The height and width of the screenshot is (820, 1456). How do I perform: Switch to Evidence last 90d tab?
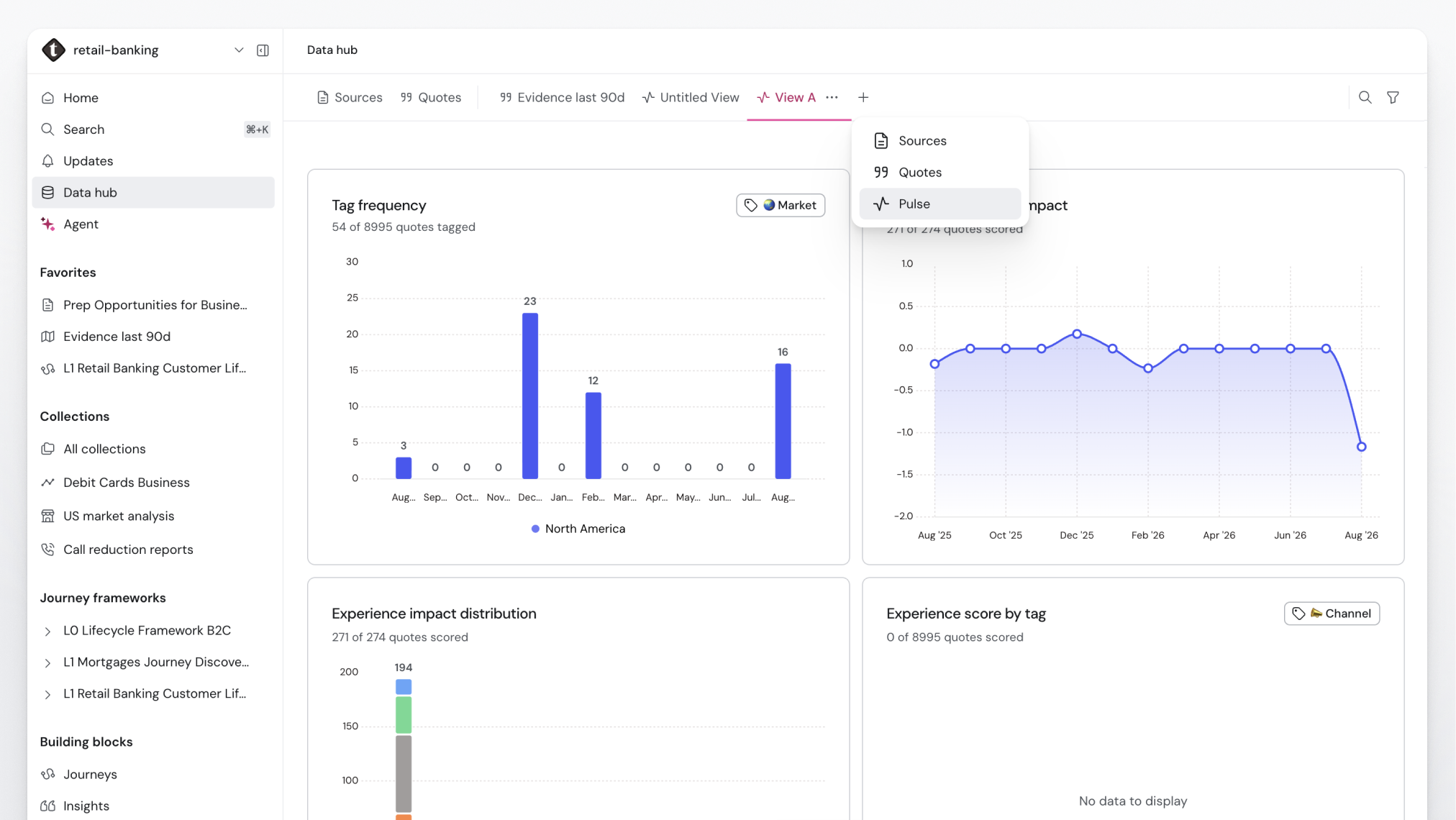click(562, 98)
